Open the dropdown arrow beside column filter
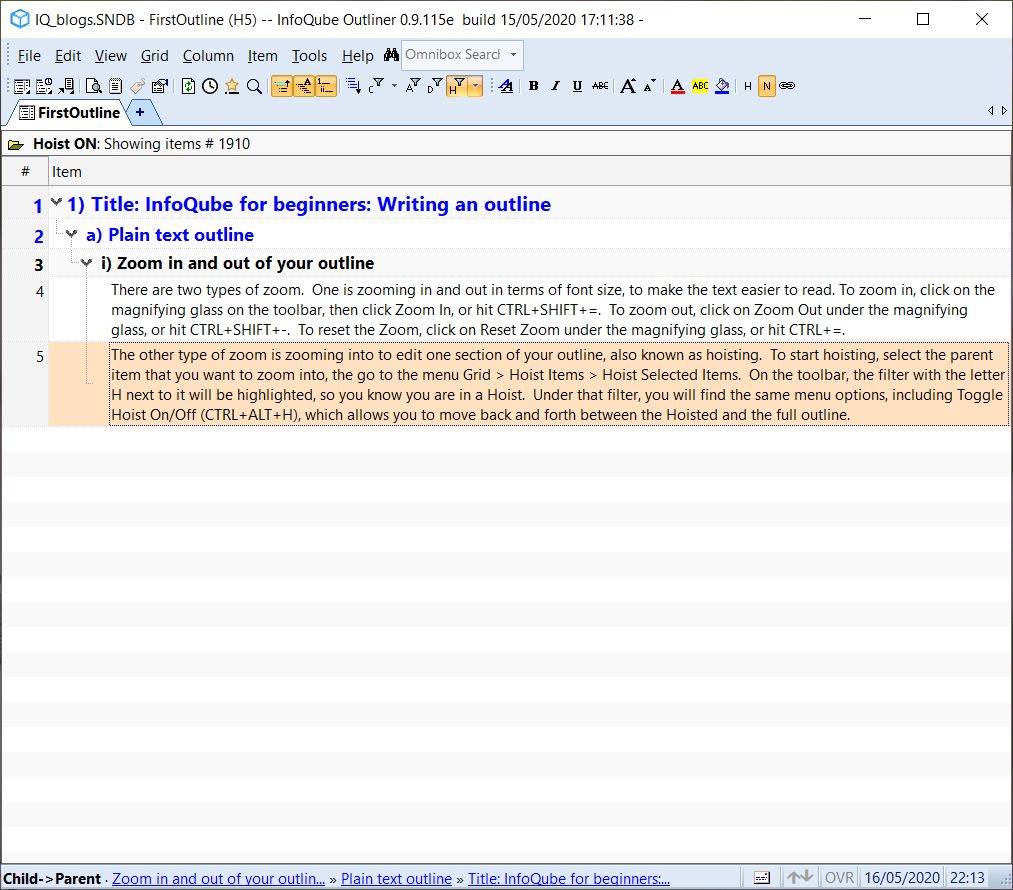The height and width of the screenshot is (890, 1013). point(394,85)
